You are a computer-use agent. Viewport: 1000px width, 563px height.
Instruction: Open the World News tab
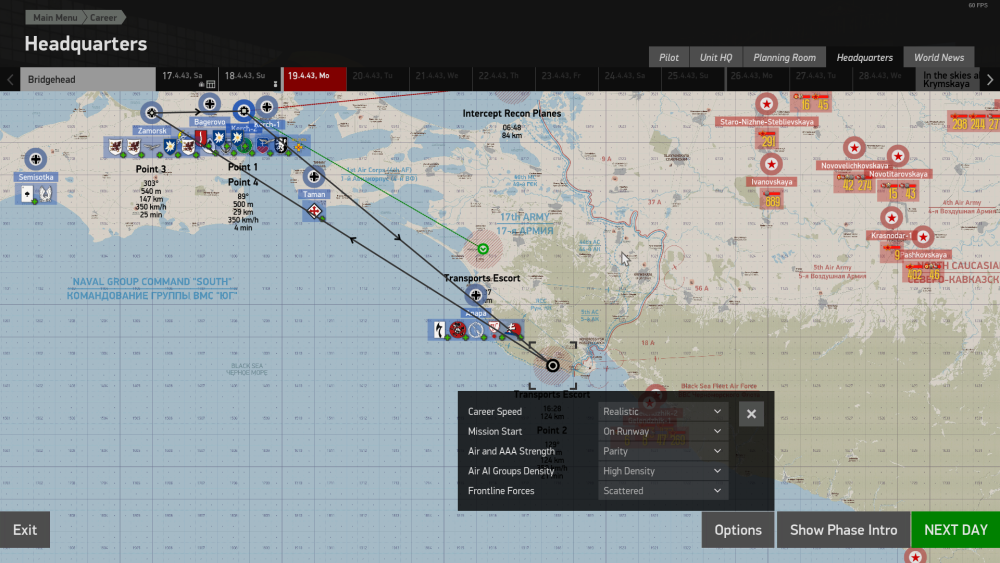(938, 57)
